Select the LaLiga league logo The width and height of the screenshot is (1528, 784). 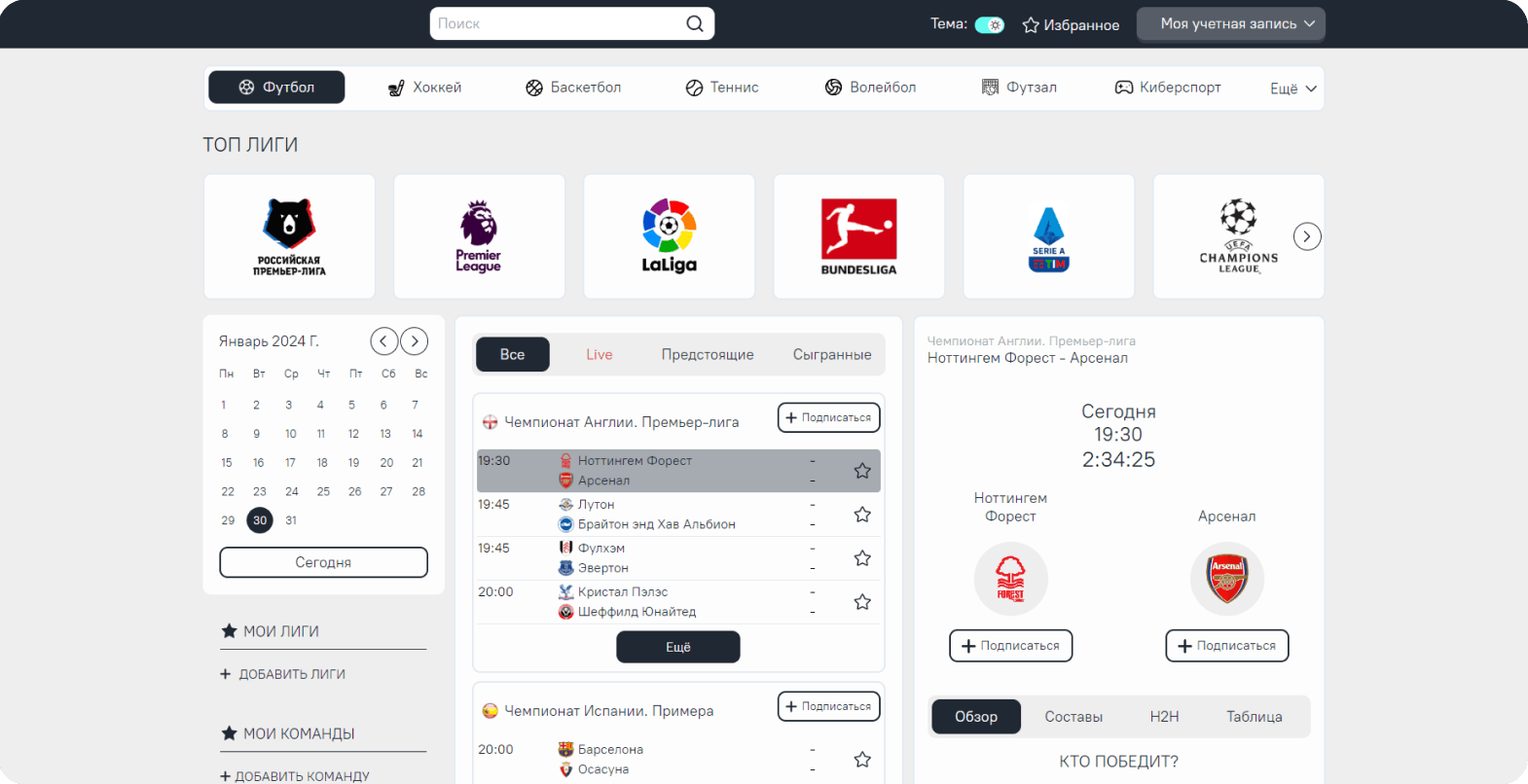coord(669,236)
